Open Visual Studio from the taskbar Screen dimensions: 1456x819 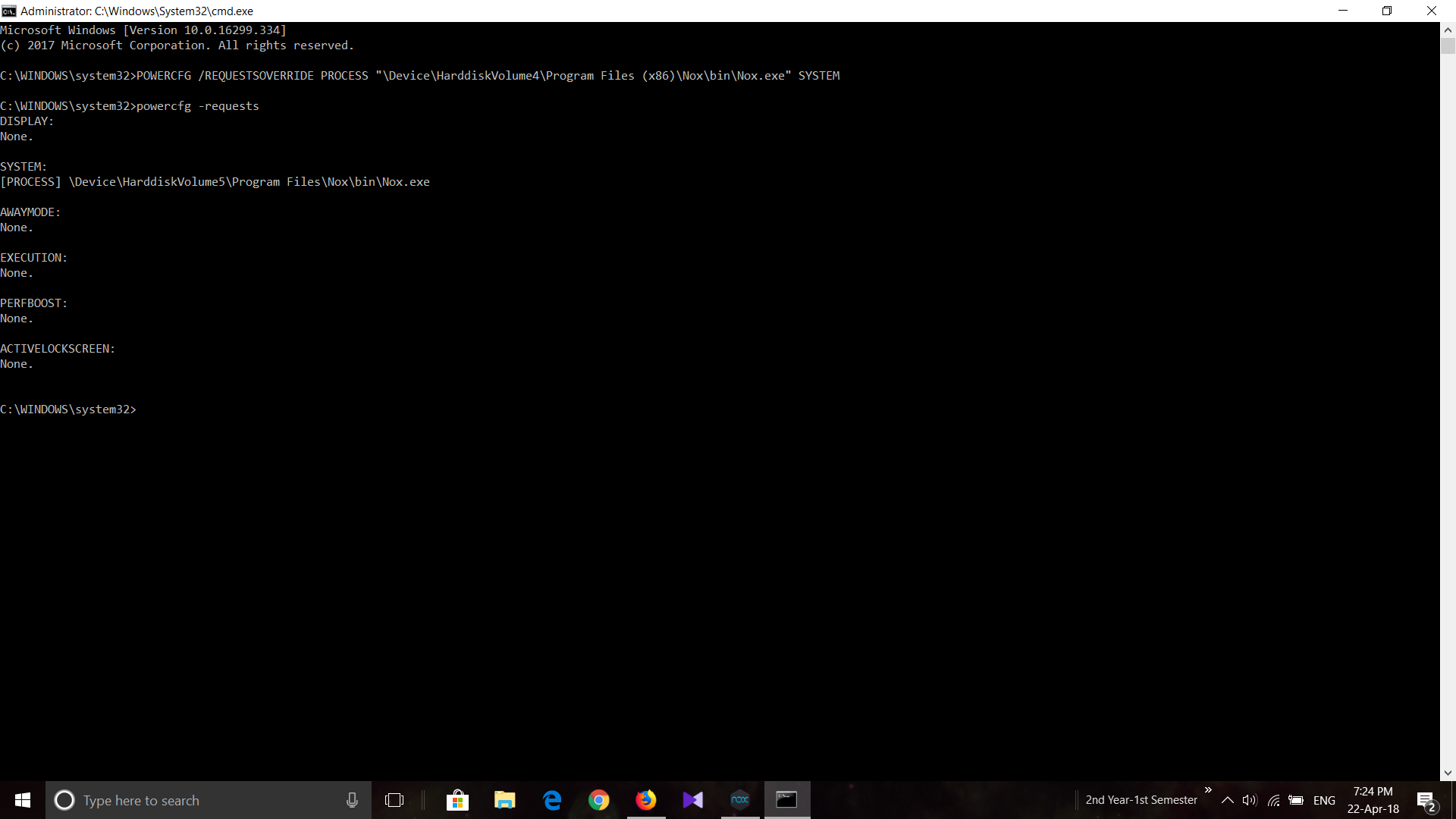pyautogui.click(x=693, y=800)
